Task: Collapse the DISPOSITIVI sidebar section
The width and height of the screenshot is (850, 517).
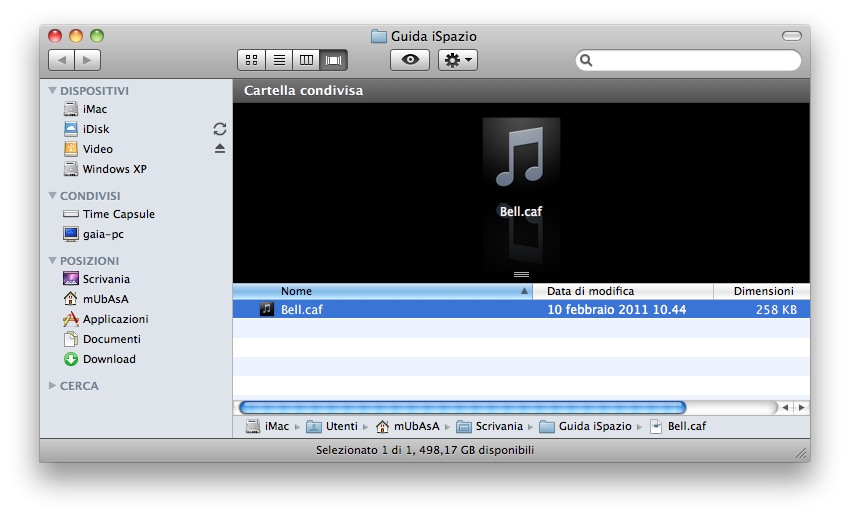Action: (x=53, y=91)
